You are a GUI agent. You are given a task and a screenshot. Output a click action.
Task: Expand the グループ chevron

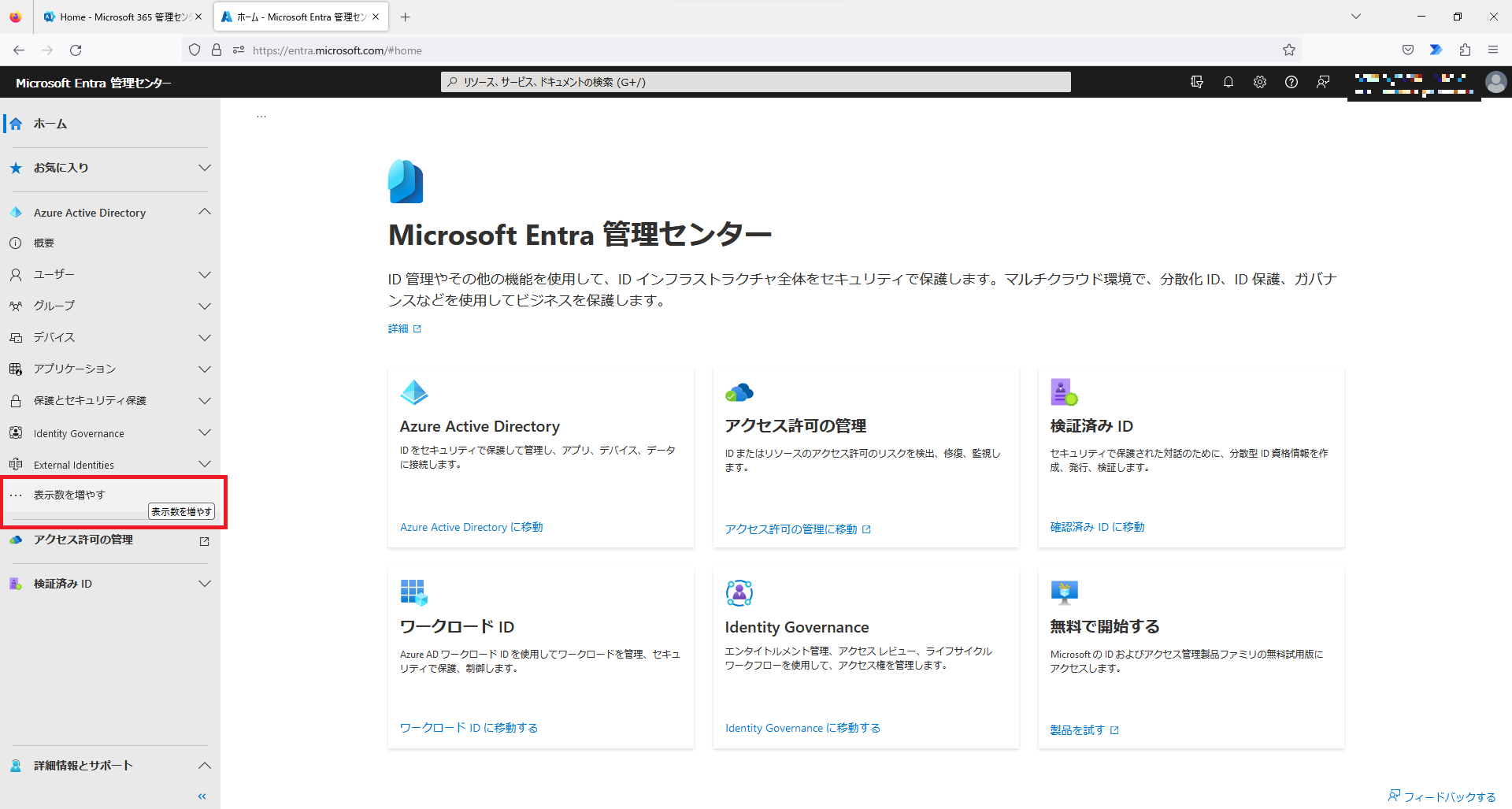[205, 306]
